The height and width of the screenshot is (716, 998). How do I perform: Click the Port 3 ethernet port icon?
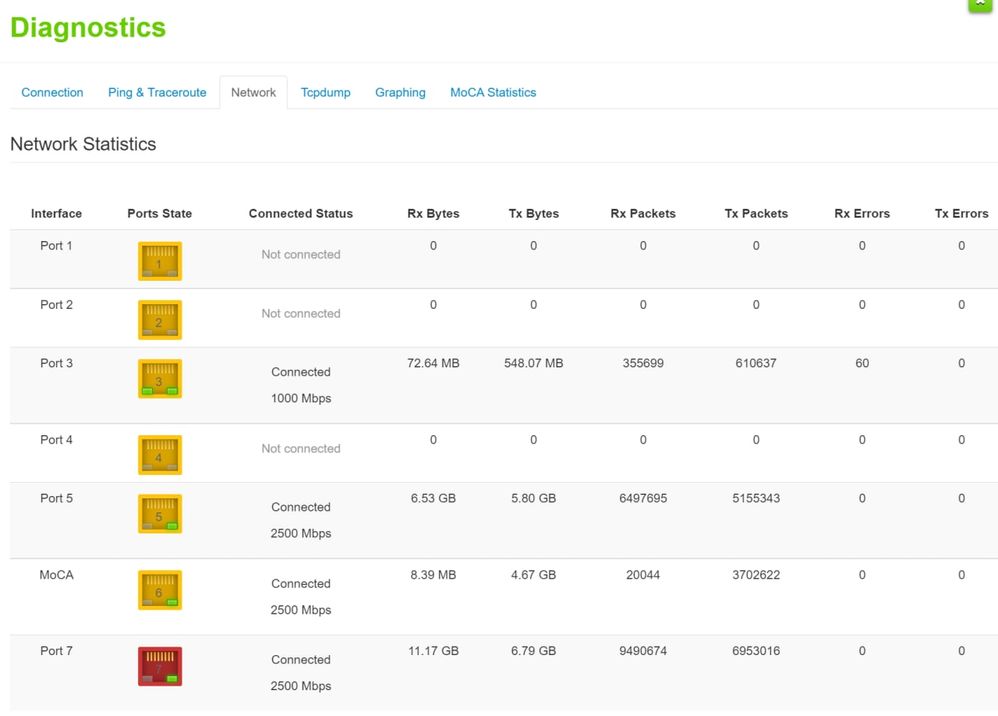(159, 380)
